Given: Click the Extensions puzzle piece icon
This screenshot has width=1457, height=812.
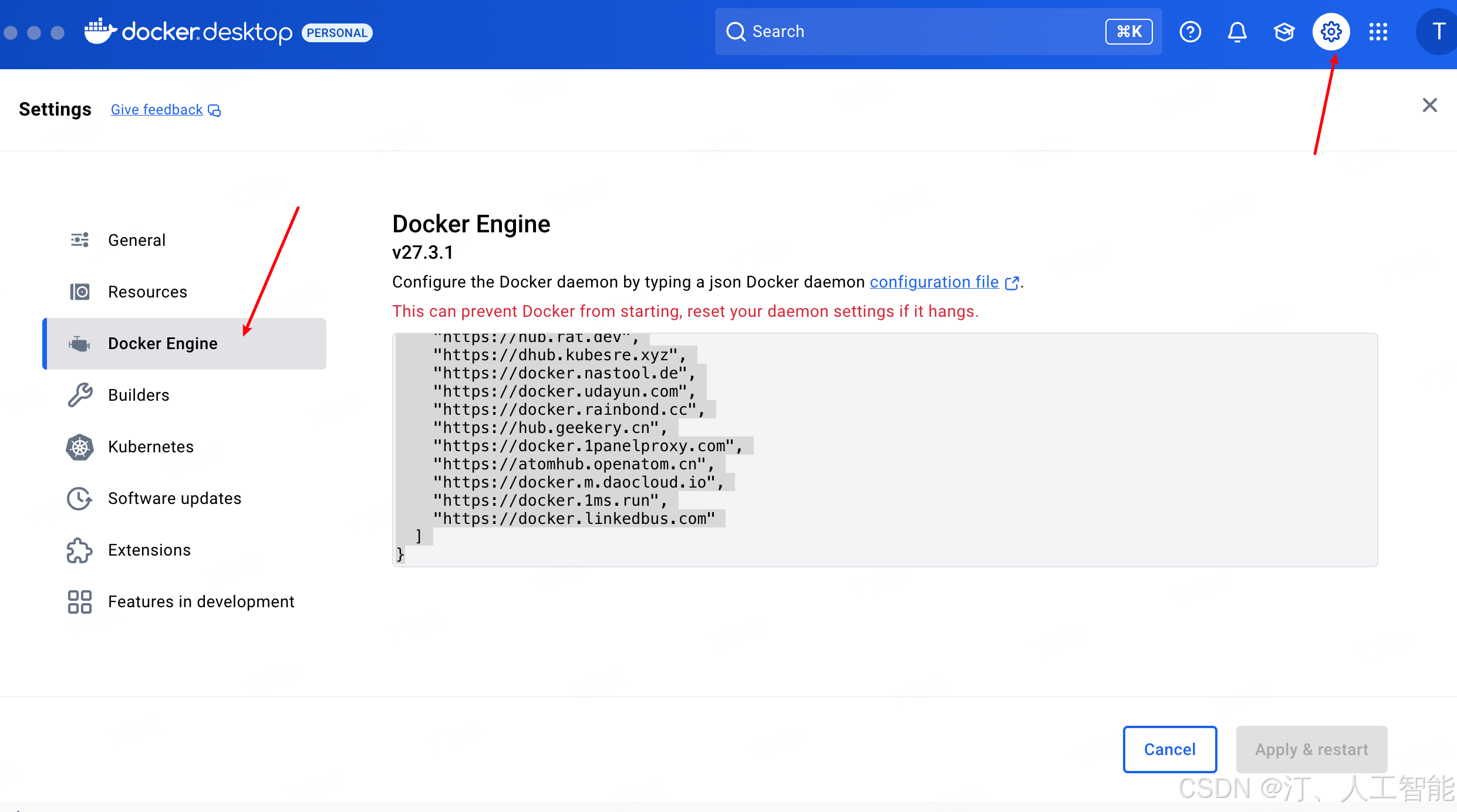Looking at the screenshot, I should 80,550.
